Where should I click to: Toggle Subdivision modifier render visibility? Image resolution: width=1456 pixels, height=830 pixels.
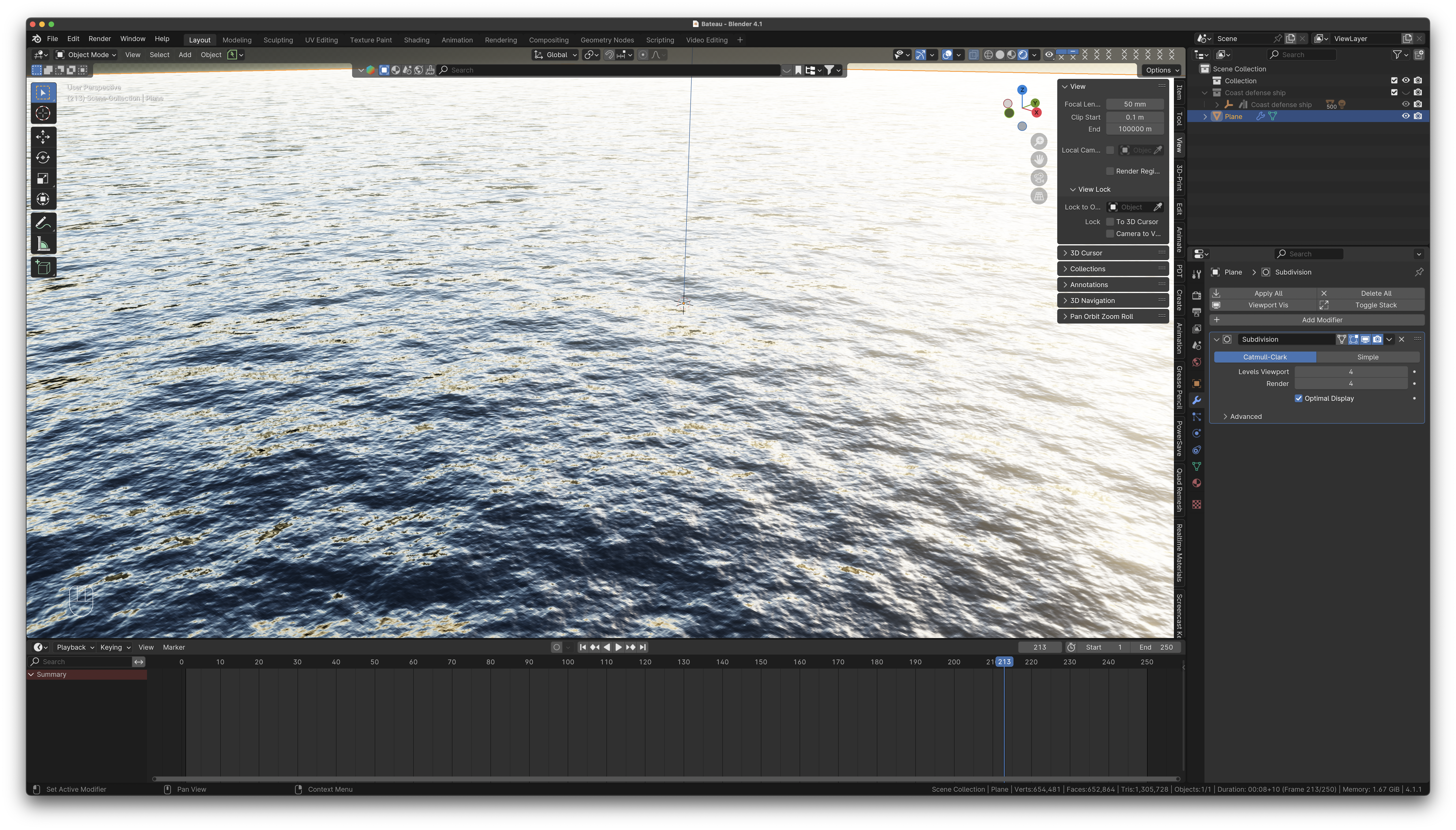point(1377,339)
